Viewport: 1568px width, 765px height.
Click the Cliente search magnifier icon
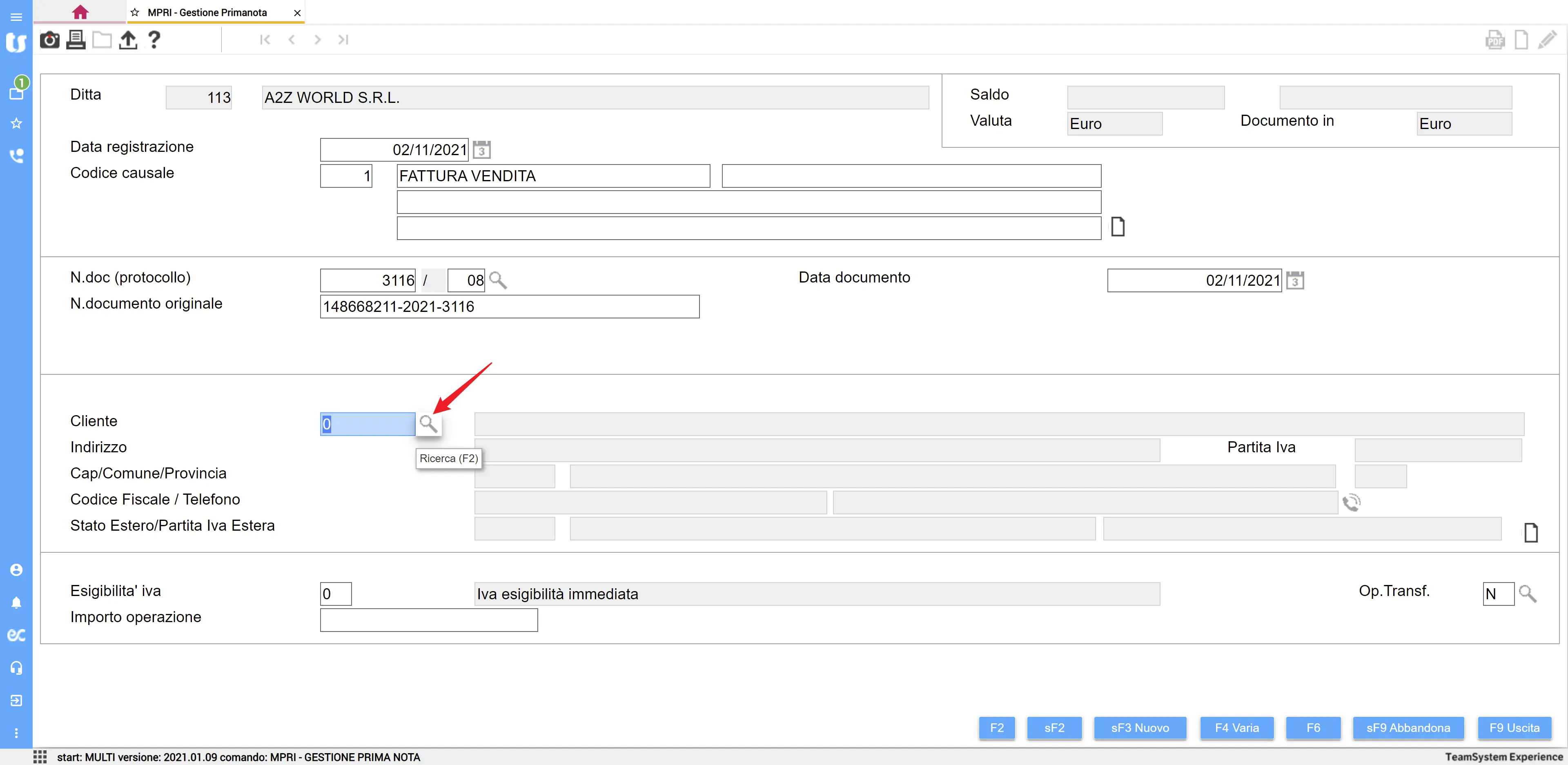click(x=428, y=424)
